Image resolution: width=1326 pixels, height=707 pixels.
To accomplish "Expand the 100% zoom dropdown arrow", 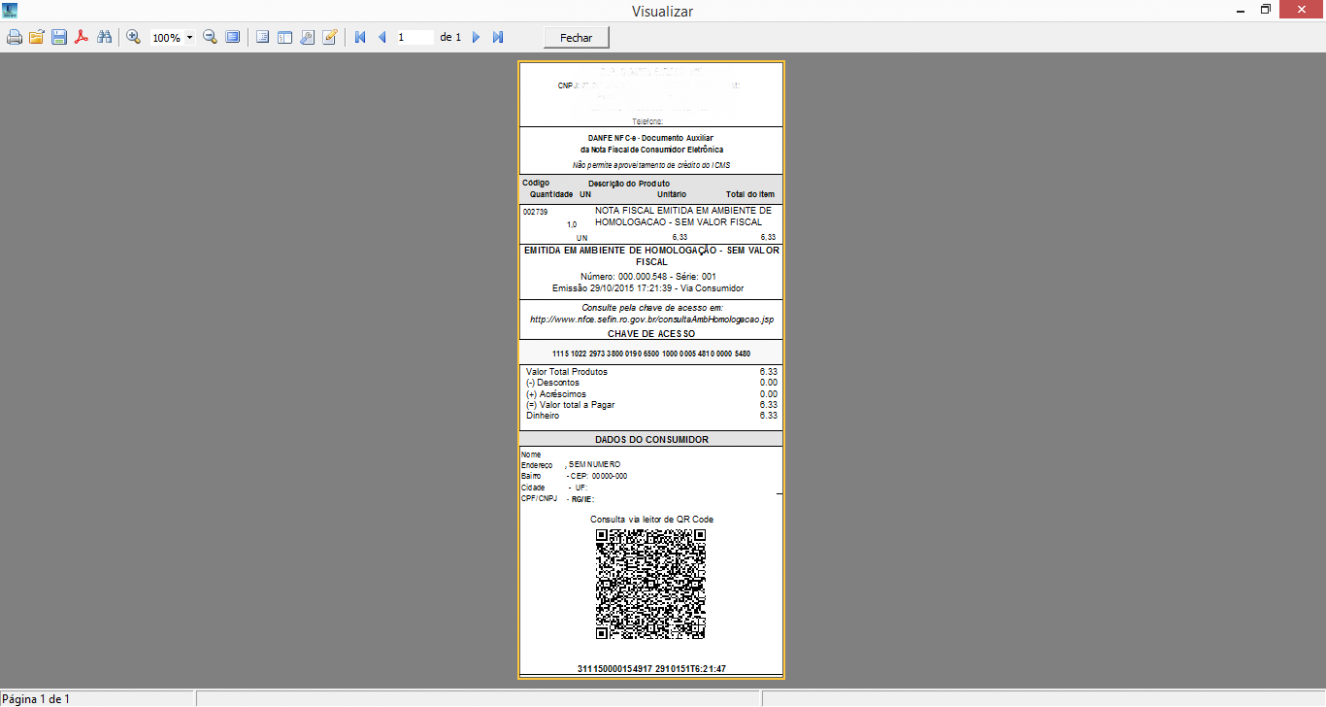I will [x=190, y=38].
